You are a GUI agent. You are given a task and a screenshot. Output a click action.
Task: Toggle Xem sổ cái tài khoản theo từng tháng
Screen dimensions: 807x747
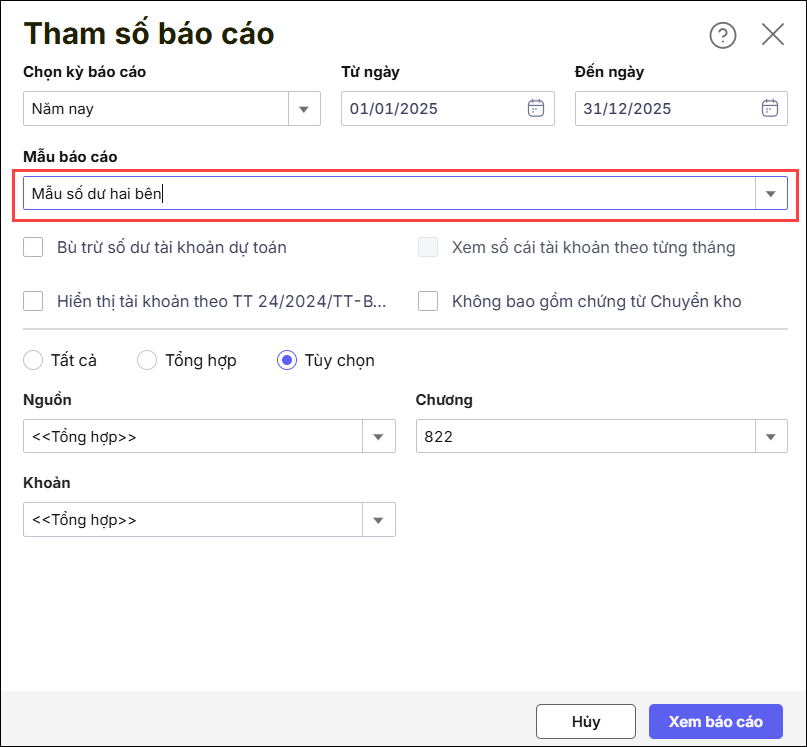pos(428,247)
